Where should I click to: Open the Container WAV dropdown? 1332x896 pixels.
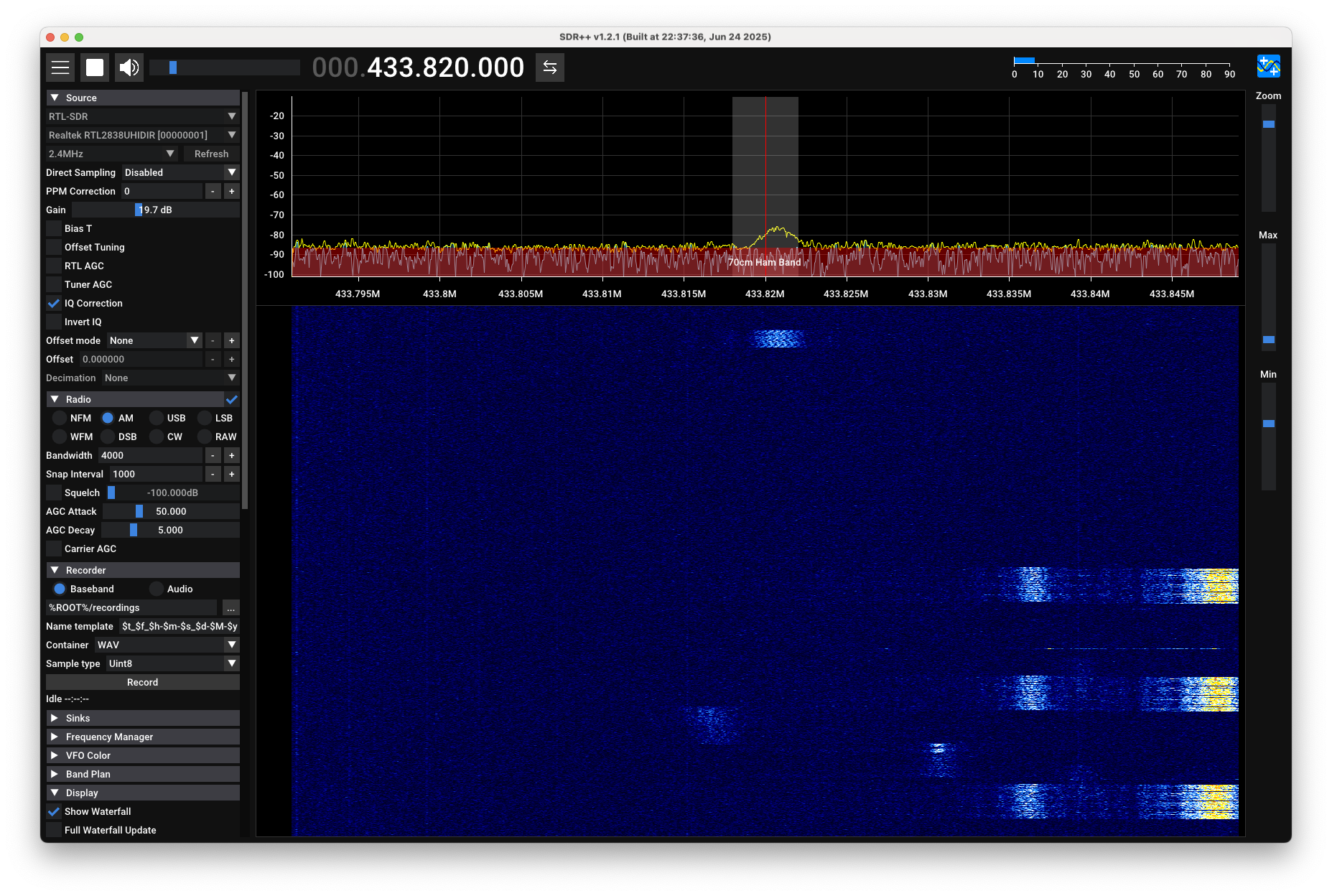point(166,645)
